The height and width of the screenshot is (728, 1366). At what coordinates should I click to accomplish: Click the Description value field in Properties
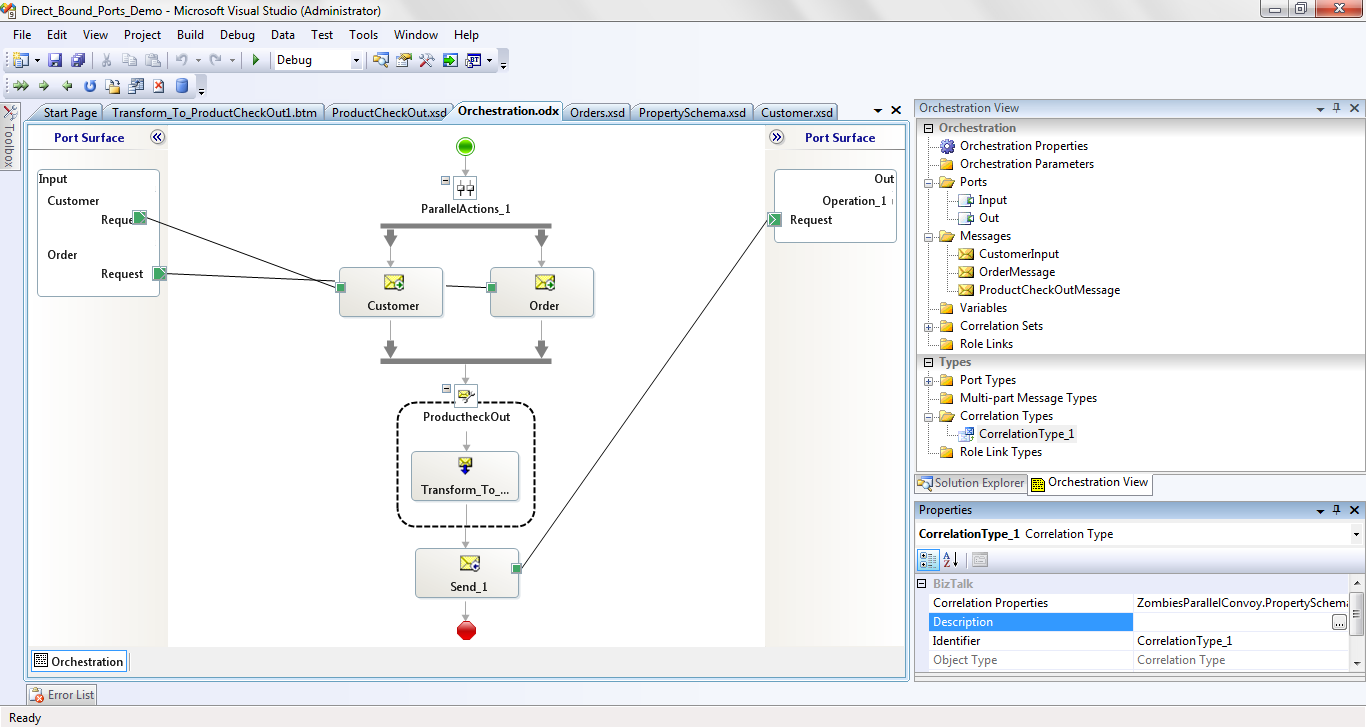click(x=1230, y=621)
